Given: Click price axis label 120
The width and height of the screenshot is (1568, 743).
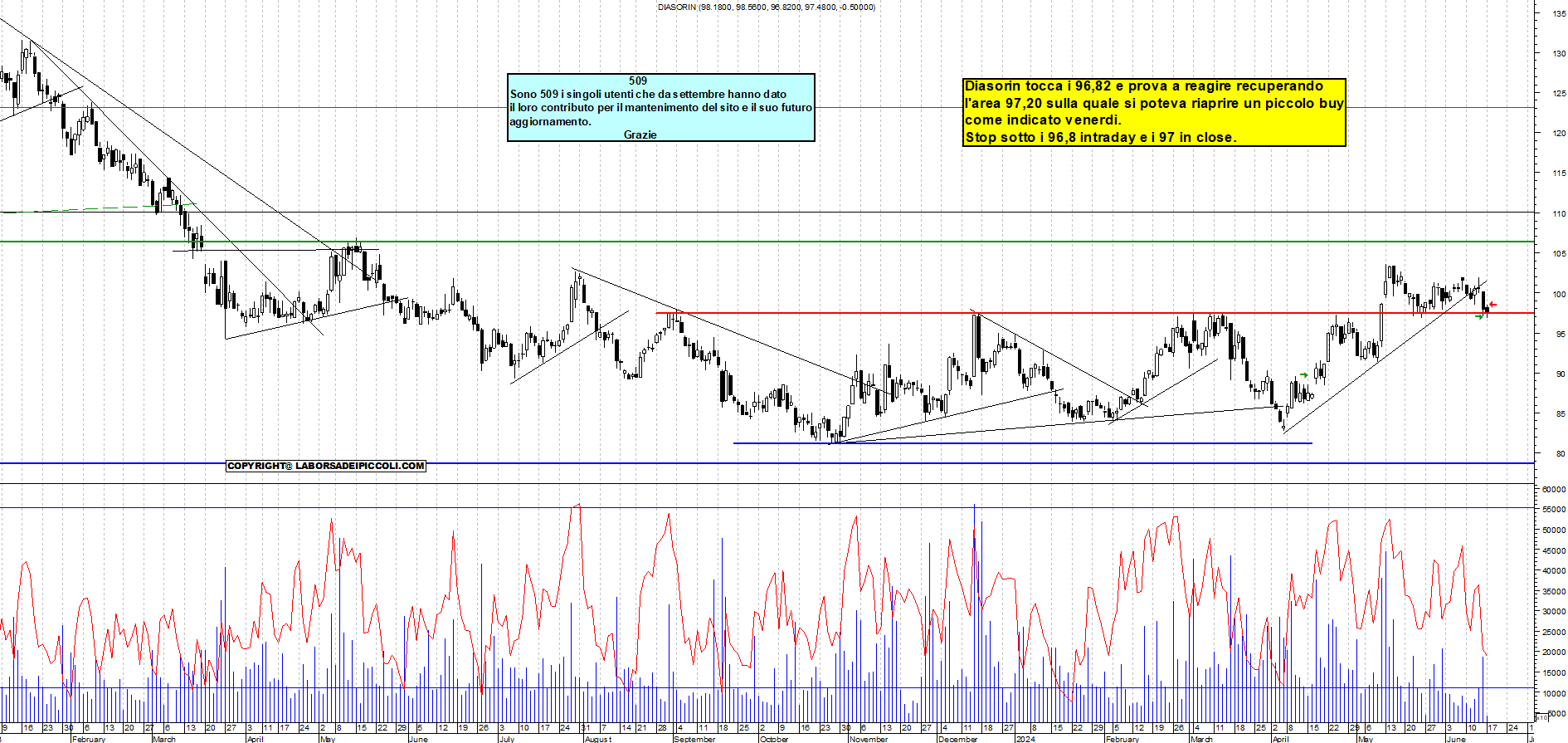Looking at the screenshot, I should click(1559, 133).
